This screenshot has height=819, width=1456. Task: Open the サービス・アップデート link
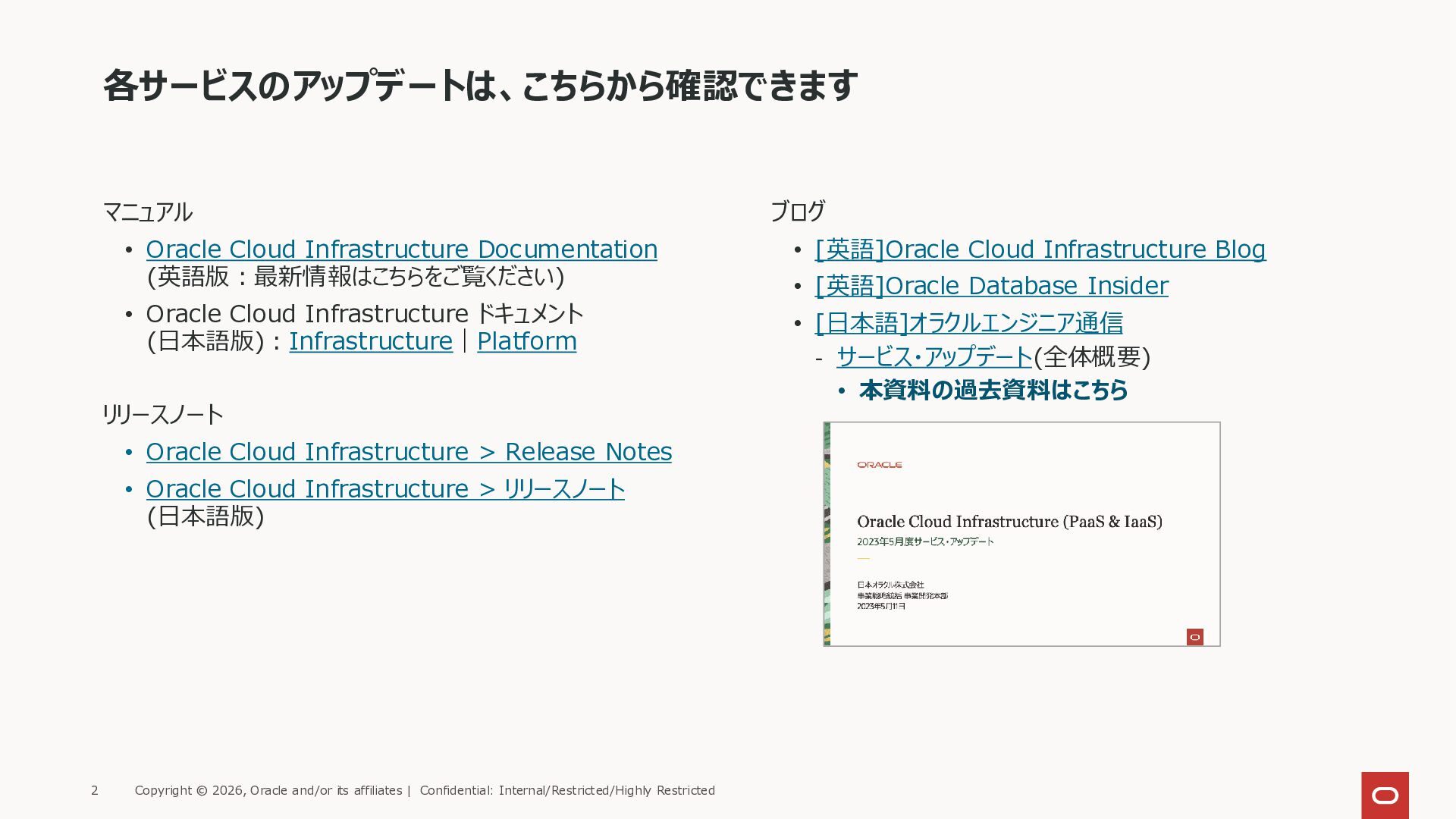pyautogui.click(x=934, y=357)
